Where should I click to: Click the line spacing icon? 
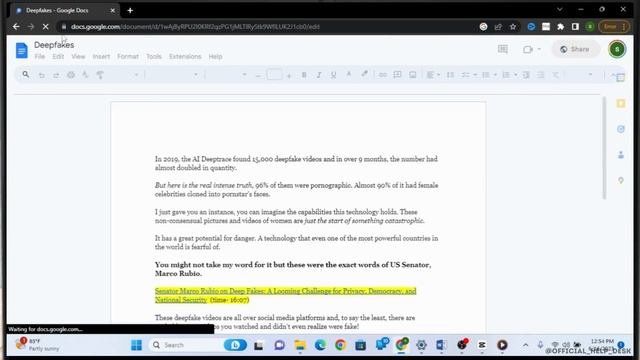tap(450, 75)
